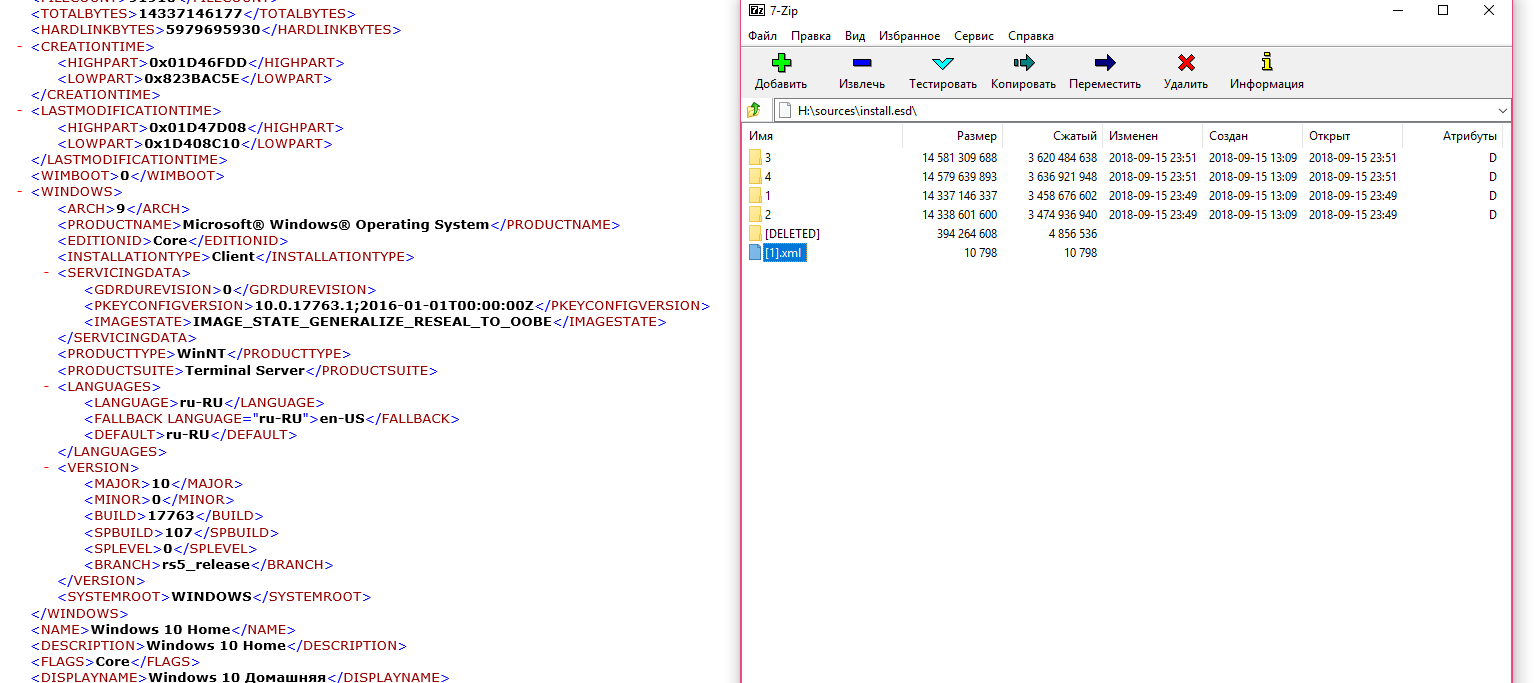The image size is (1534, 683).
Task: Click the NAME value Windows 10 Home
Action: coord(161,630)
